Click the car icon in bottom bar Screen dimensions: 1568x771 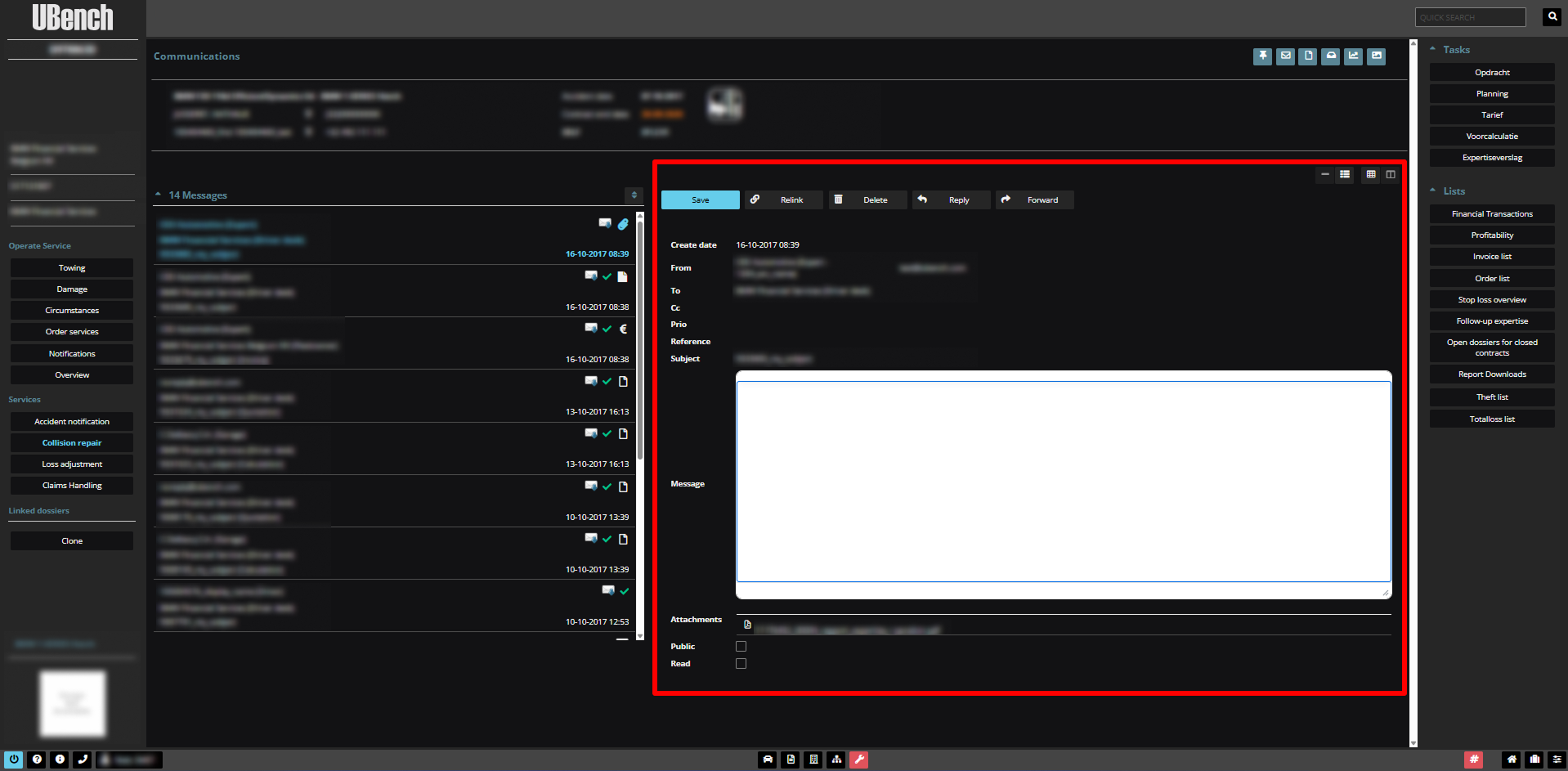point(768,760)
